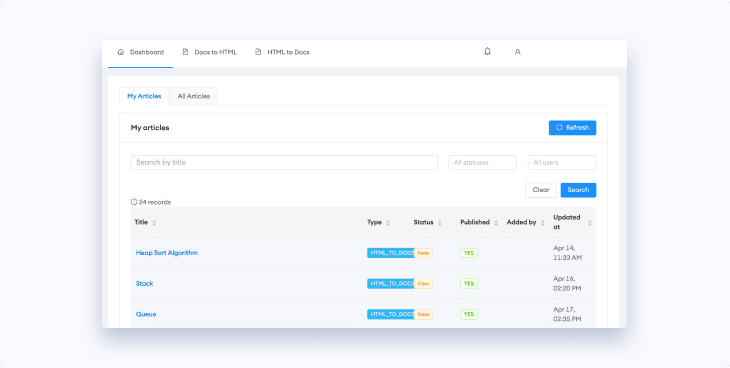This screenshot has height=368, width=730.
Task: Click the Apr 16, 02:20 PM date
Action: coord(567,284)
